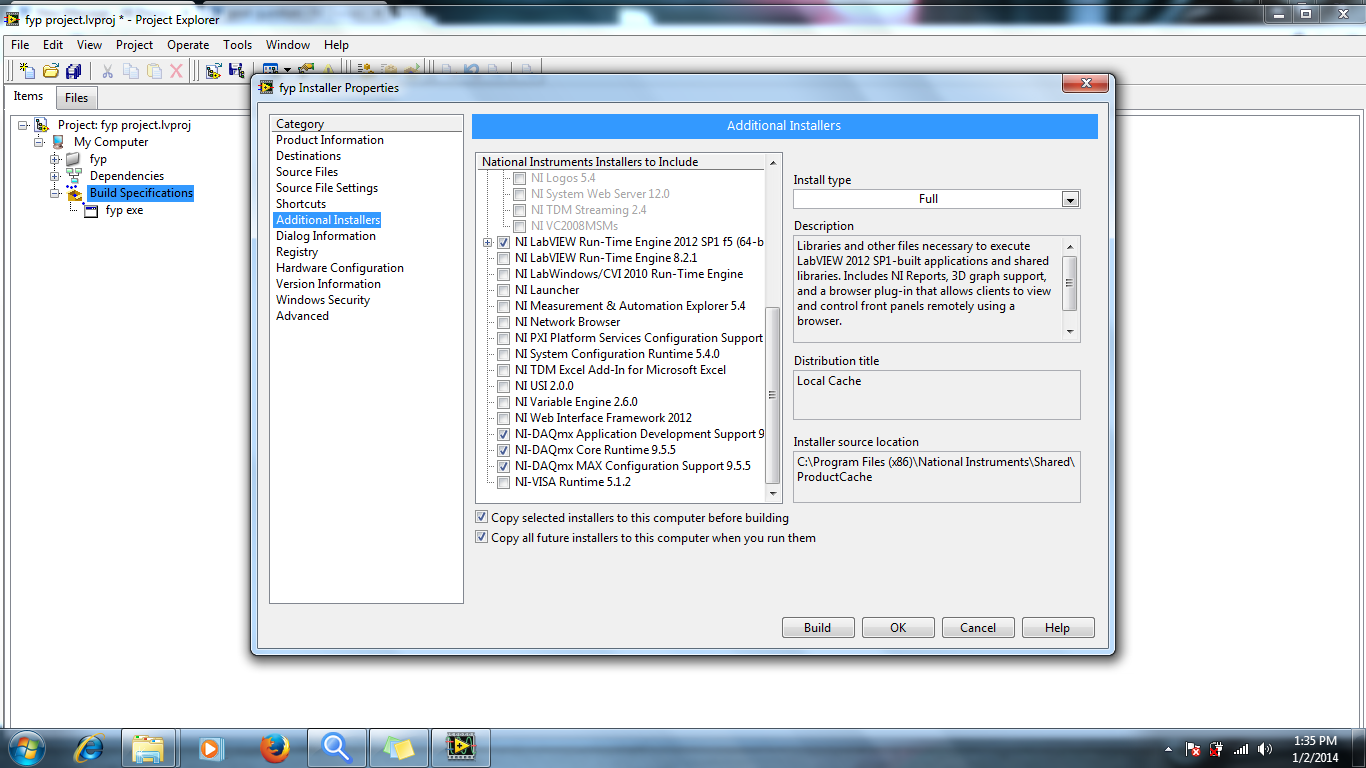Viewport: 1366px width, 768px height.
Task: Collapse the Build Specifications node
Action: click(x=55, y=193)
